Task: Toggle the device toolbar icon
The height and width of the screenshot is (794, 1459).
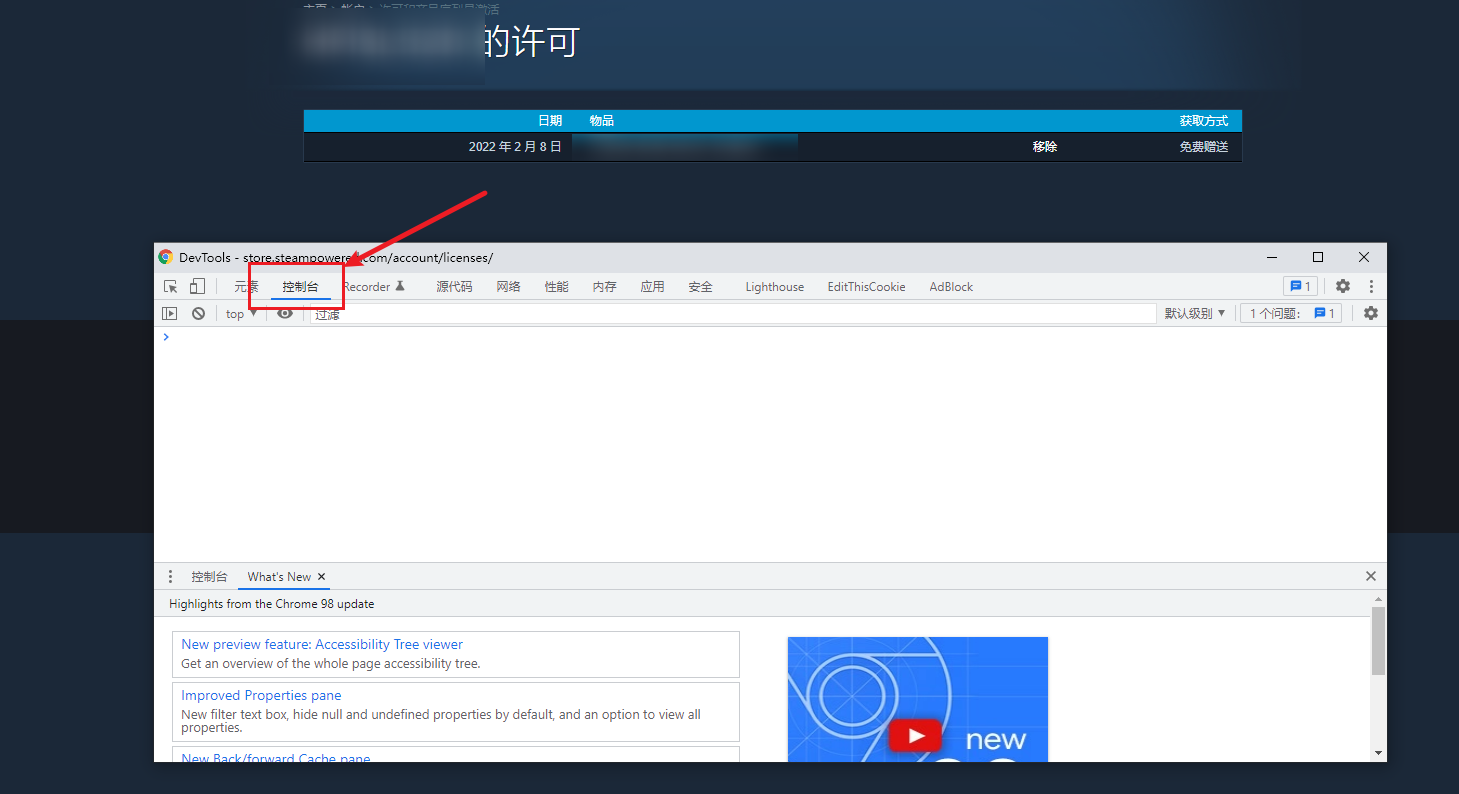Action: pos(197,287)
